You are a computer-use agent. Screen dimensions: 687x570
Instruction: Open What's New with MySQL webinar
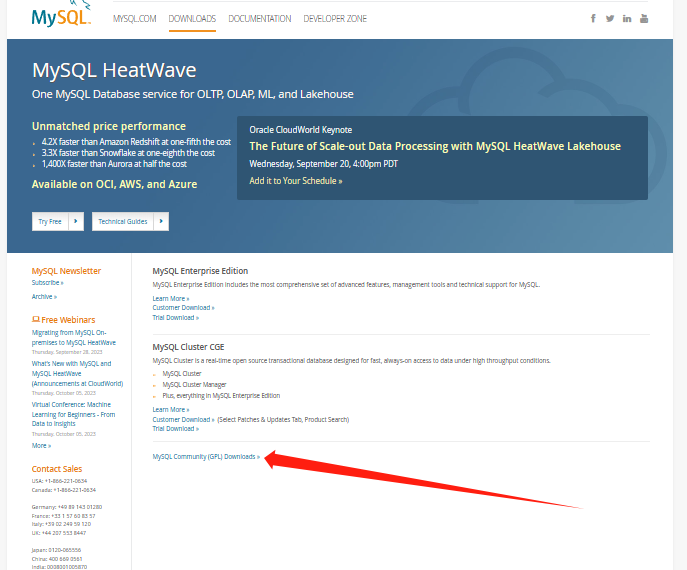tap(77, 373)
